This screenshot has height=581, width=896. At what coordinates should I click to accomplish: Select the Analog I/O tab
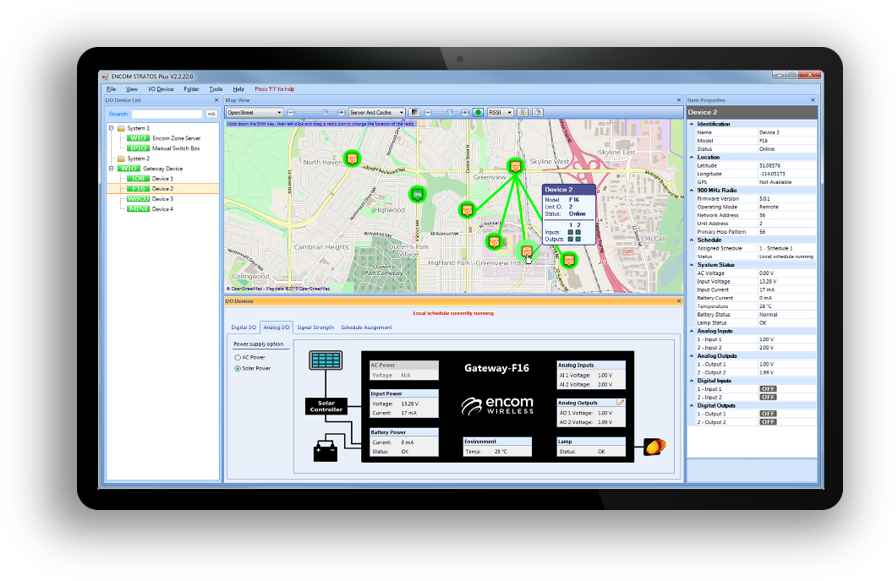pos(277,327)
